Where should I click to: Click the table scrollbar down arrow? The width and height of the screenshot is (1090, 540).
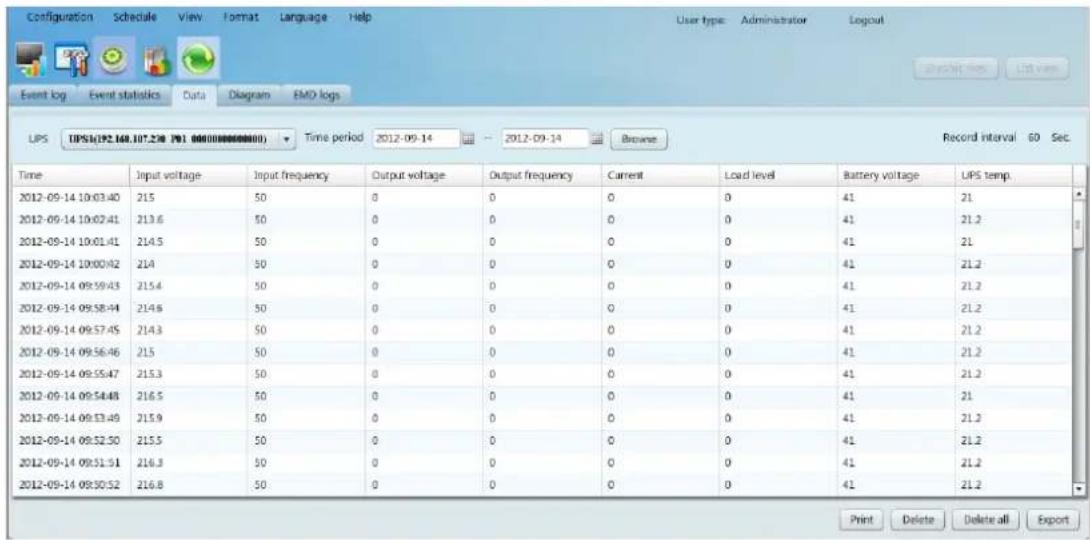(1080, 489)
